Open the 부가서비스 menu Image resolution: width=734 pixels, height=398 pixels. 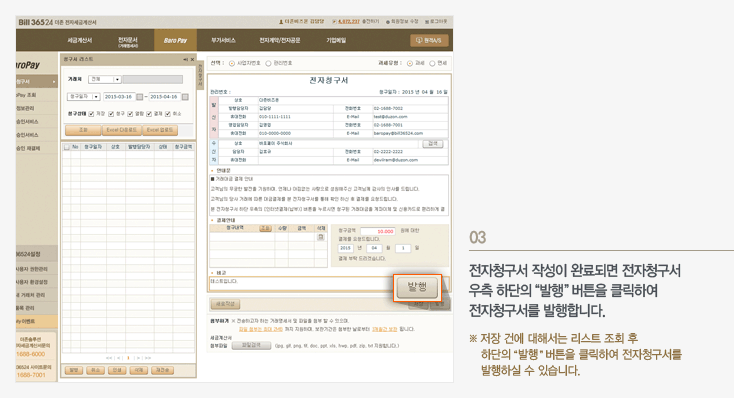(223, 41)
